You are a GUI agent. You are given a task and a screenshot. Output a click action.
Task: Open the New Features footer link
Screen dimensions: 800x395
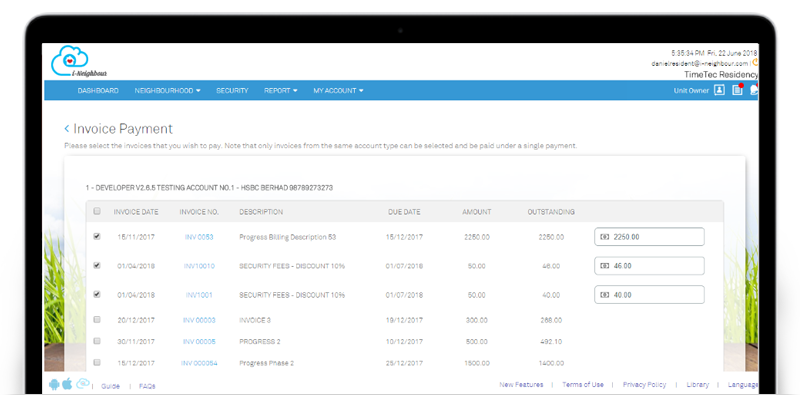pos(521,385)
